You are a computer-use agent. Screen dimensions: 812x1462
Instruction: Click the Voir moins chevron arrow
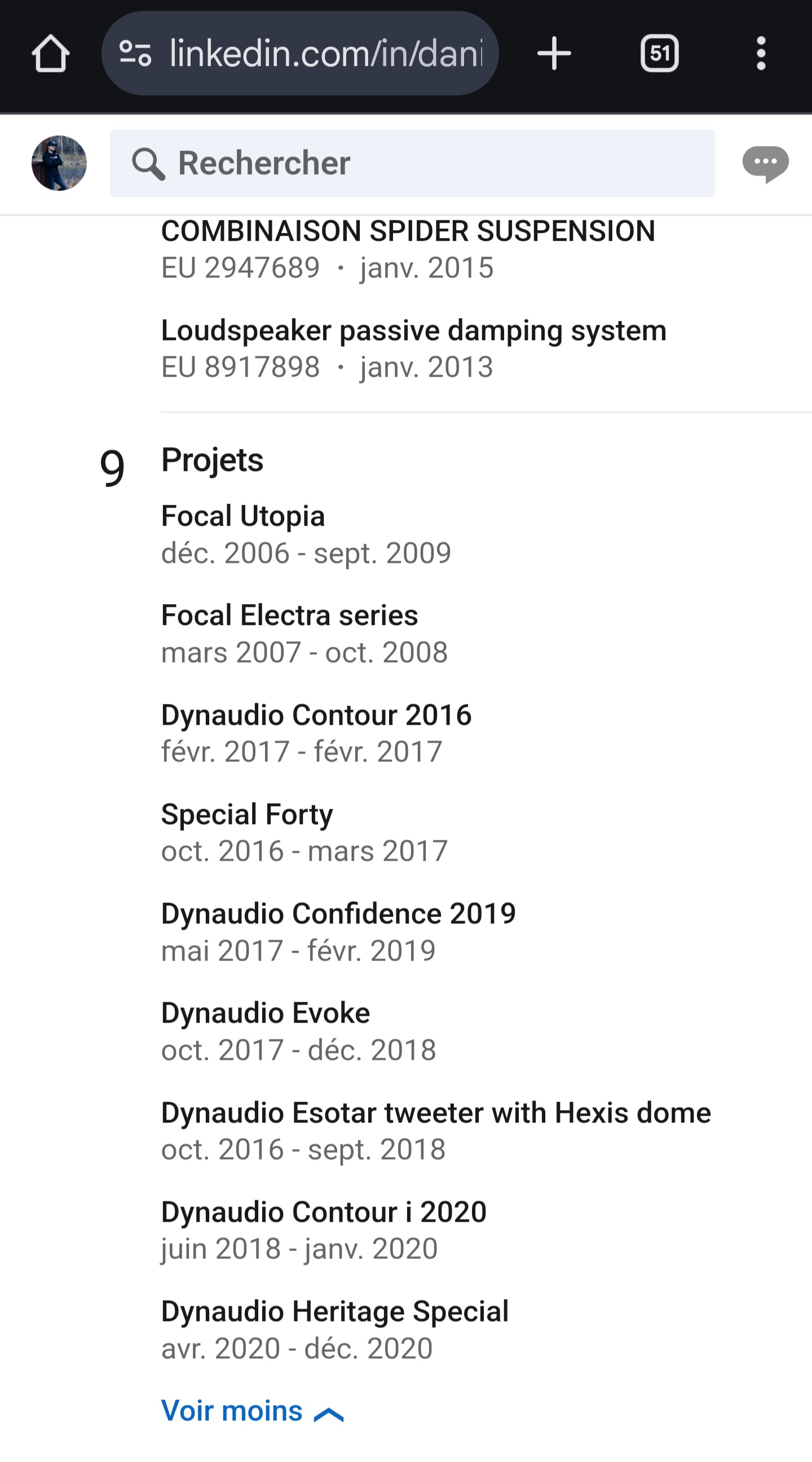(329, 1414)
